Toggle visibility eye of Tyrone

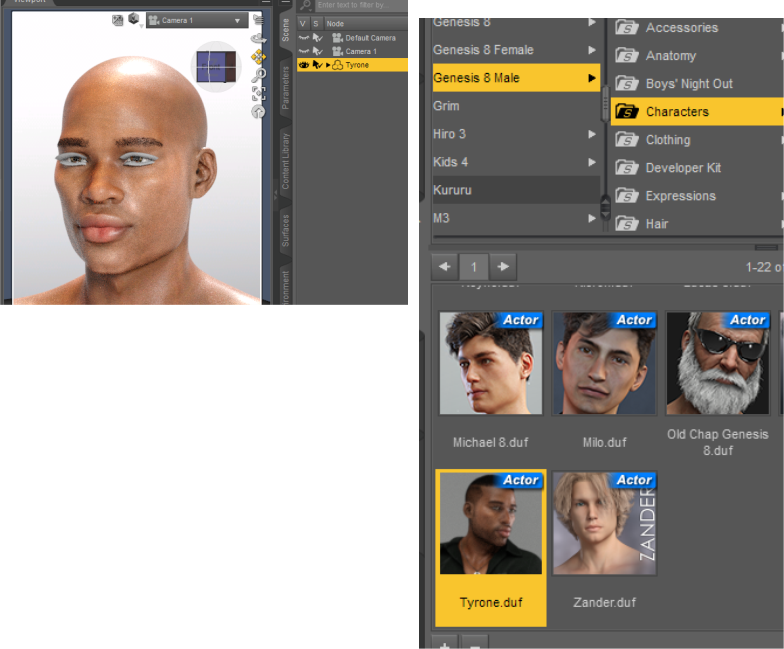[304, 64]
